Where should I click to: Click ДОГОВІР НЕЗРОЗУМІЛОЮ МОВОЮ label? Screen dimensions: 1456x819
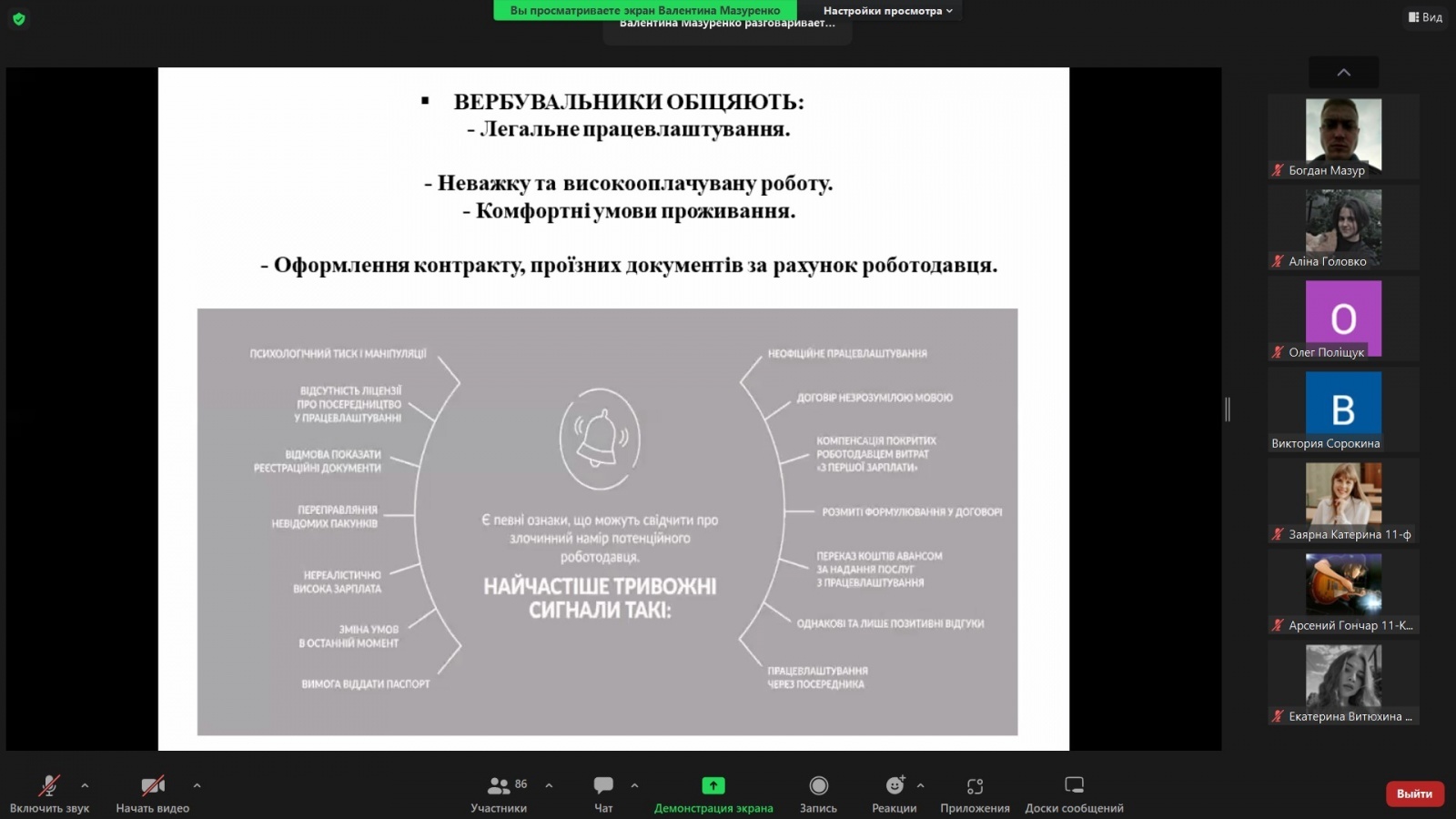pyautogui.click(x=875, y=398)
